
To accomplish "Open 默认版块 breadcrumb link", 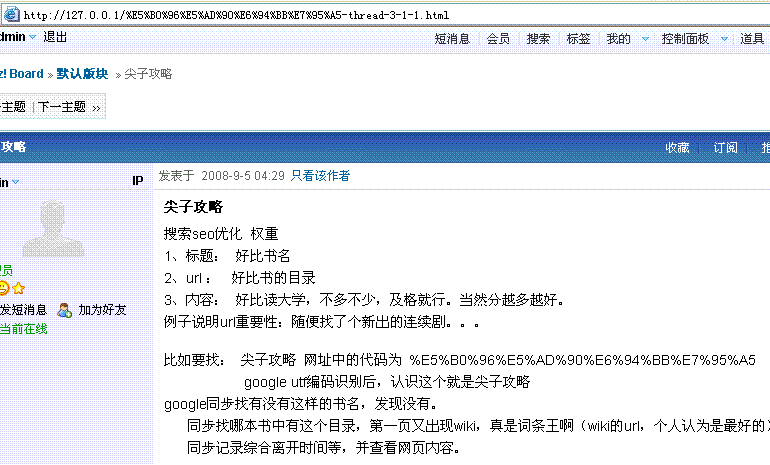I will (82, 74).
